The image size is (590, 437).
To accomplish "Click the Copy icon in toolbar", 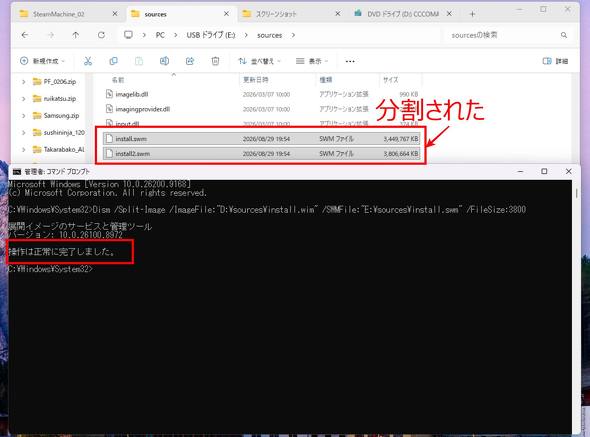I will coord(113,61).
